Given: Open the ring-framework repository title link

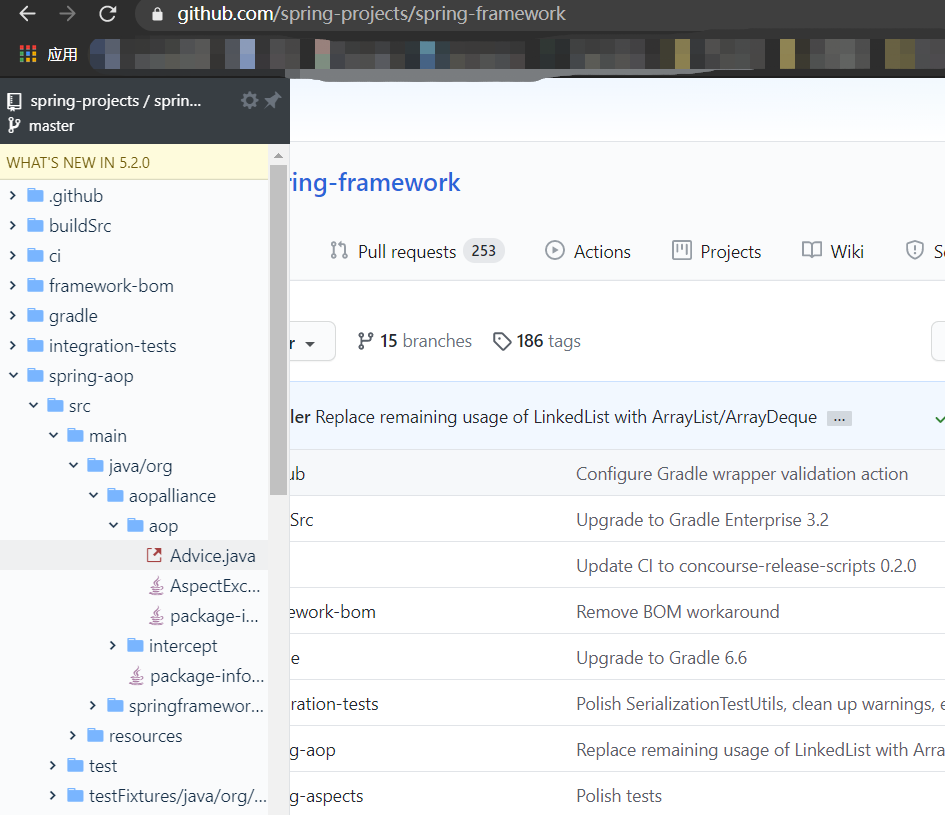Looking at the screenshot, I should click(375, 183).
